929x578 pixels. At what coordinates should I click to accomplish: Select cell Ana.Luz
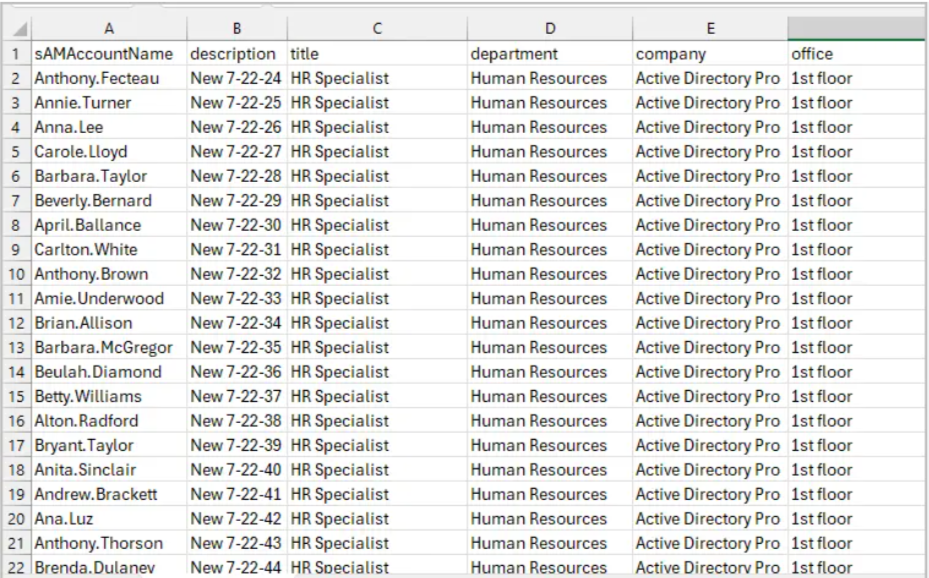(109, 519)
